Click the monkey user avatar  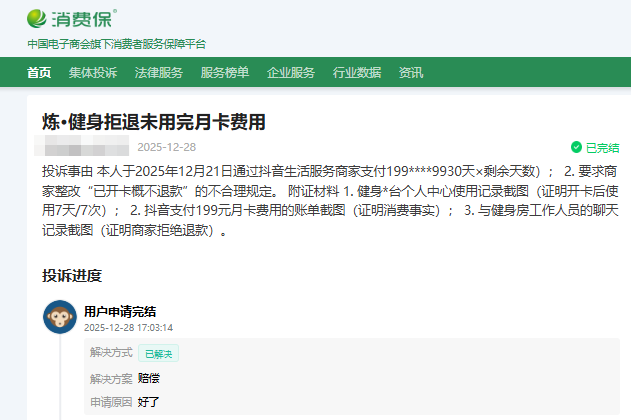60,317
